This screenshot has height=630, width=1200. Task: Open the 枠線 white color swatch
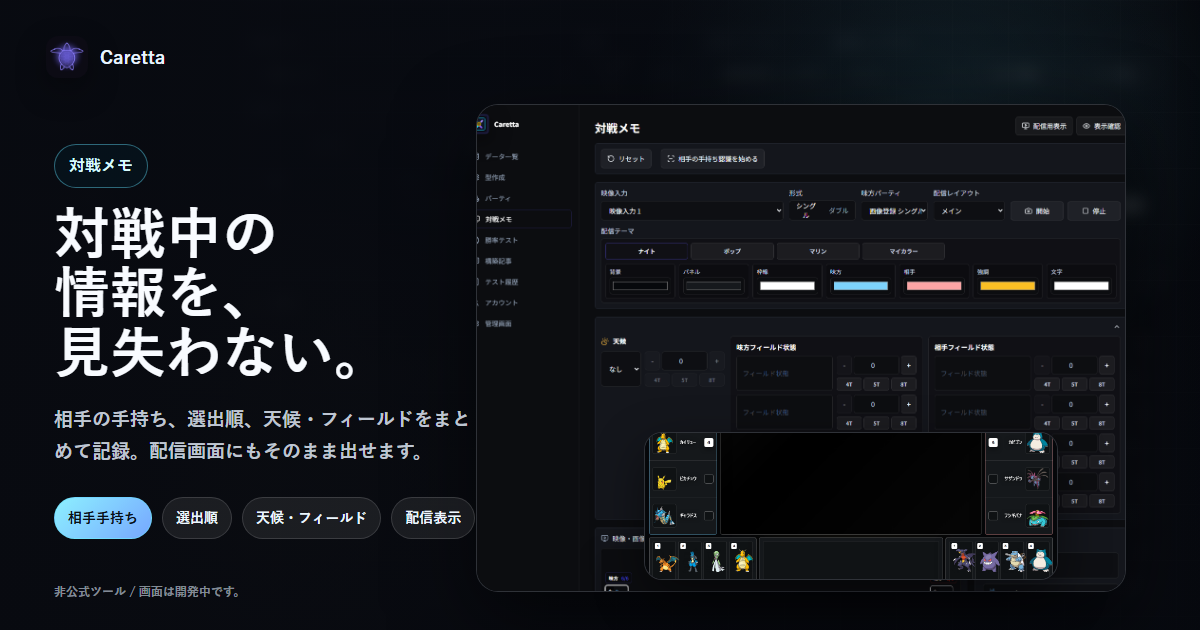coord(787,286)
